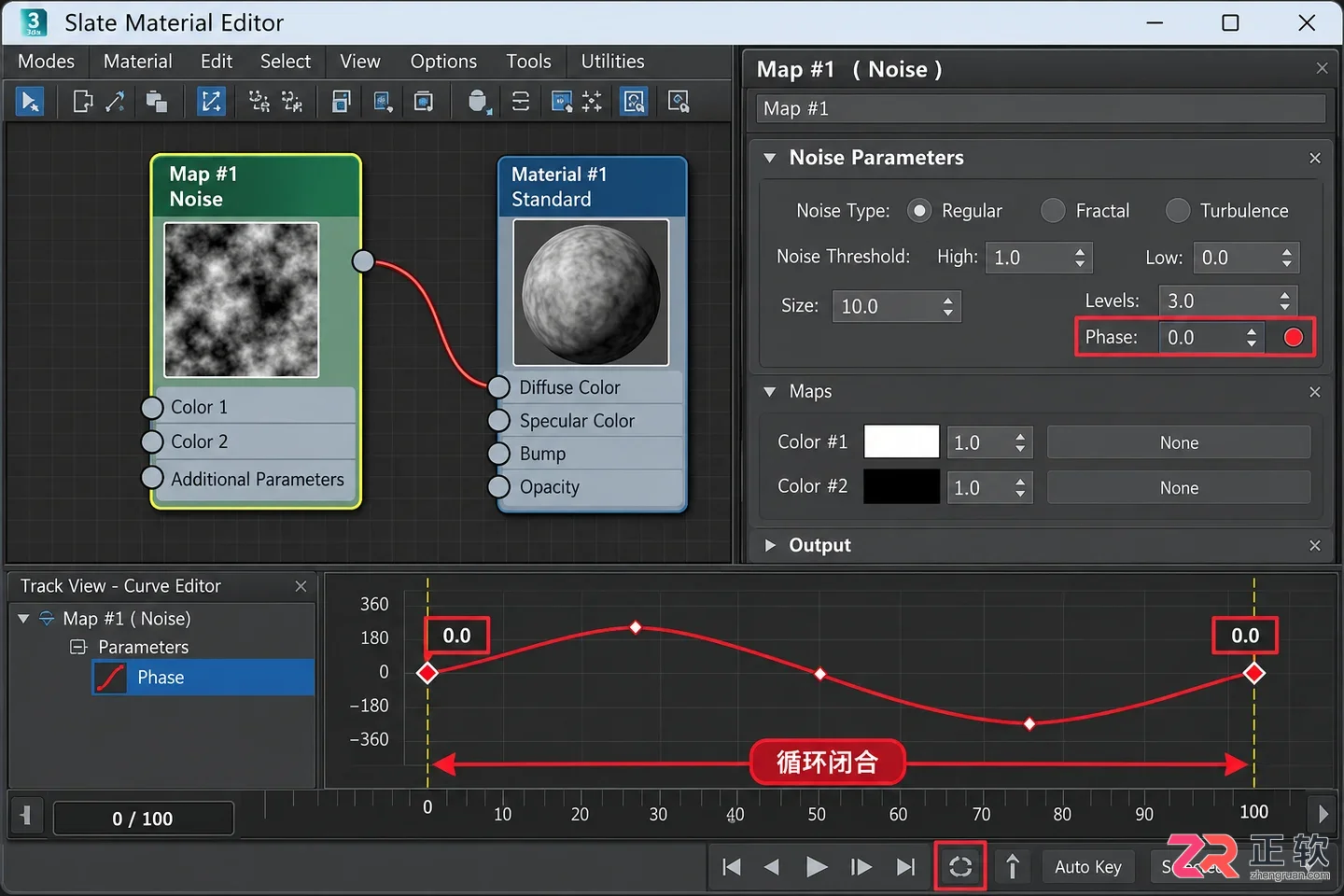Go to end of animation
Viewport: 1344px width, 896px height.
[x=905, y=867]
